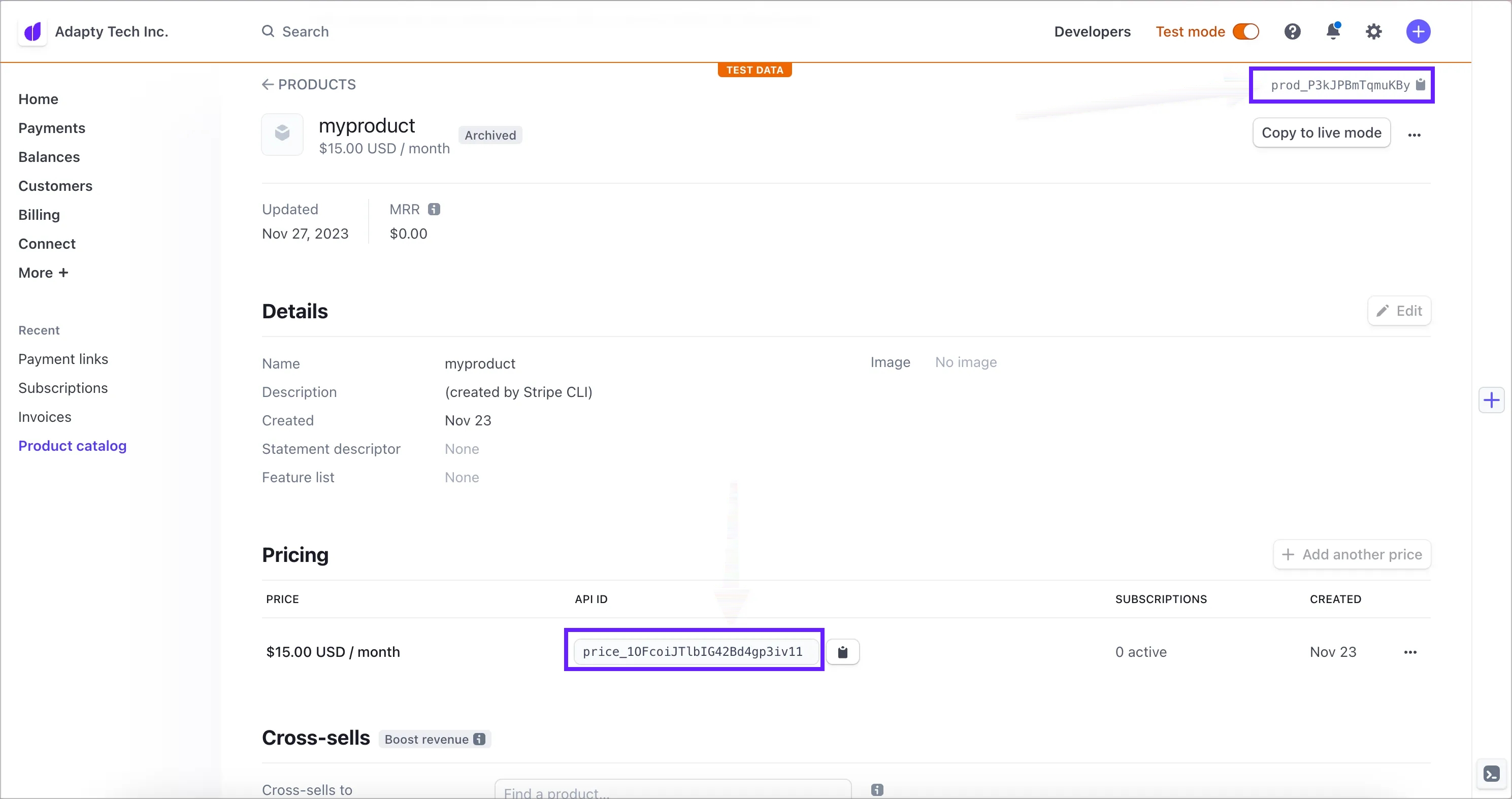Open product overflow menu beside Copy to live mode
Image resolution: width=1512 pixels, height=799 pixels.
tap(1414, 135)
